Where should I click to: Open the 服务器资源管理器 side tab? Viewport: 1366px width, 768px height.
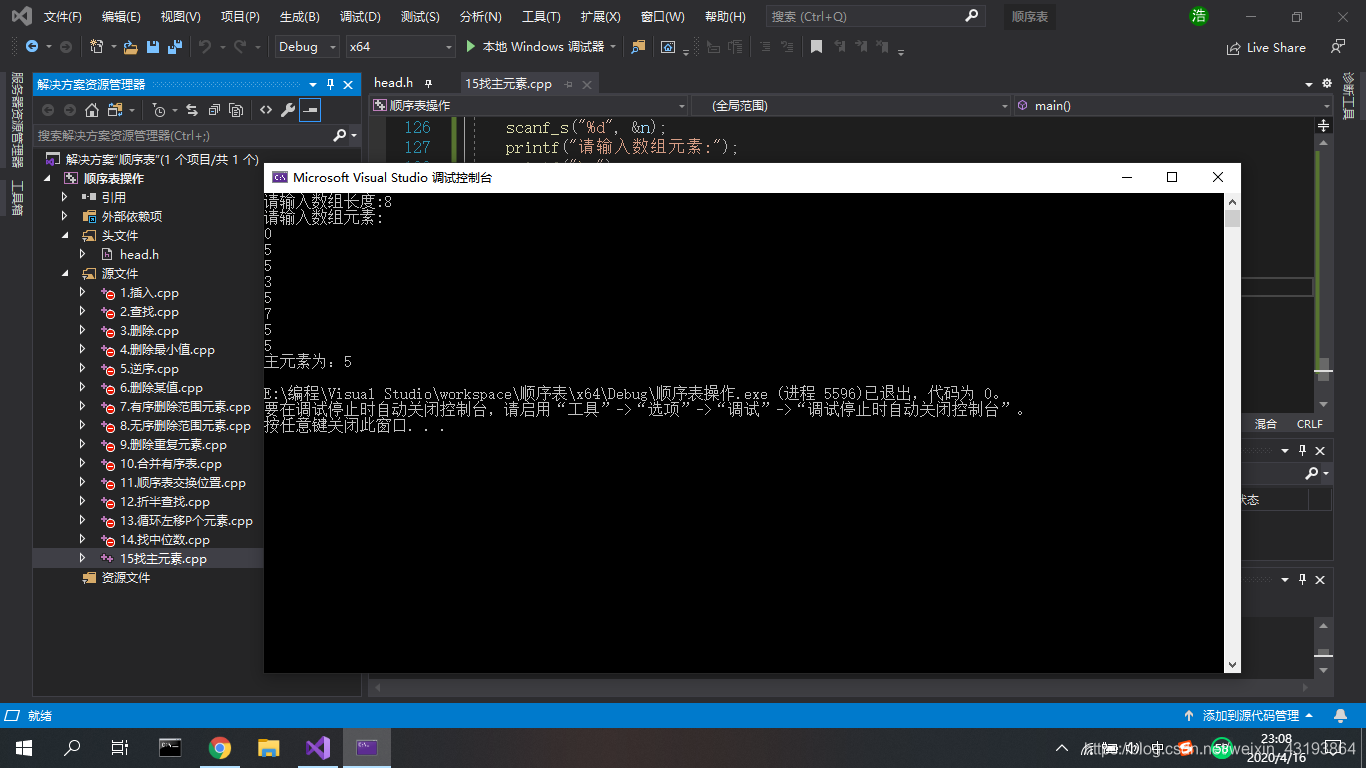tap(16, 120)
